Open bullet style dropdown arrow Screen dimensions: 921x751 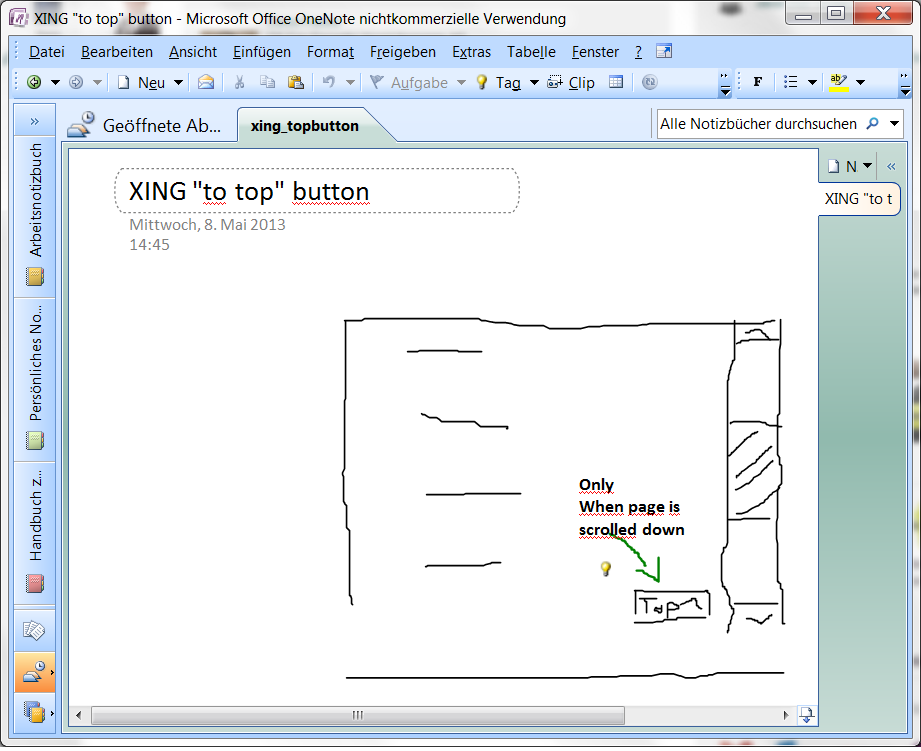(812, 82)
